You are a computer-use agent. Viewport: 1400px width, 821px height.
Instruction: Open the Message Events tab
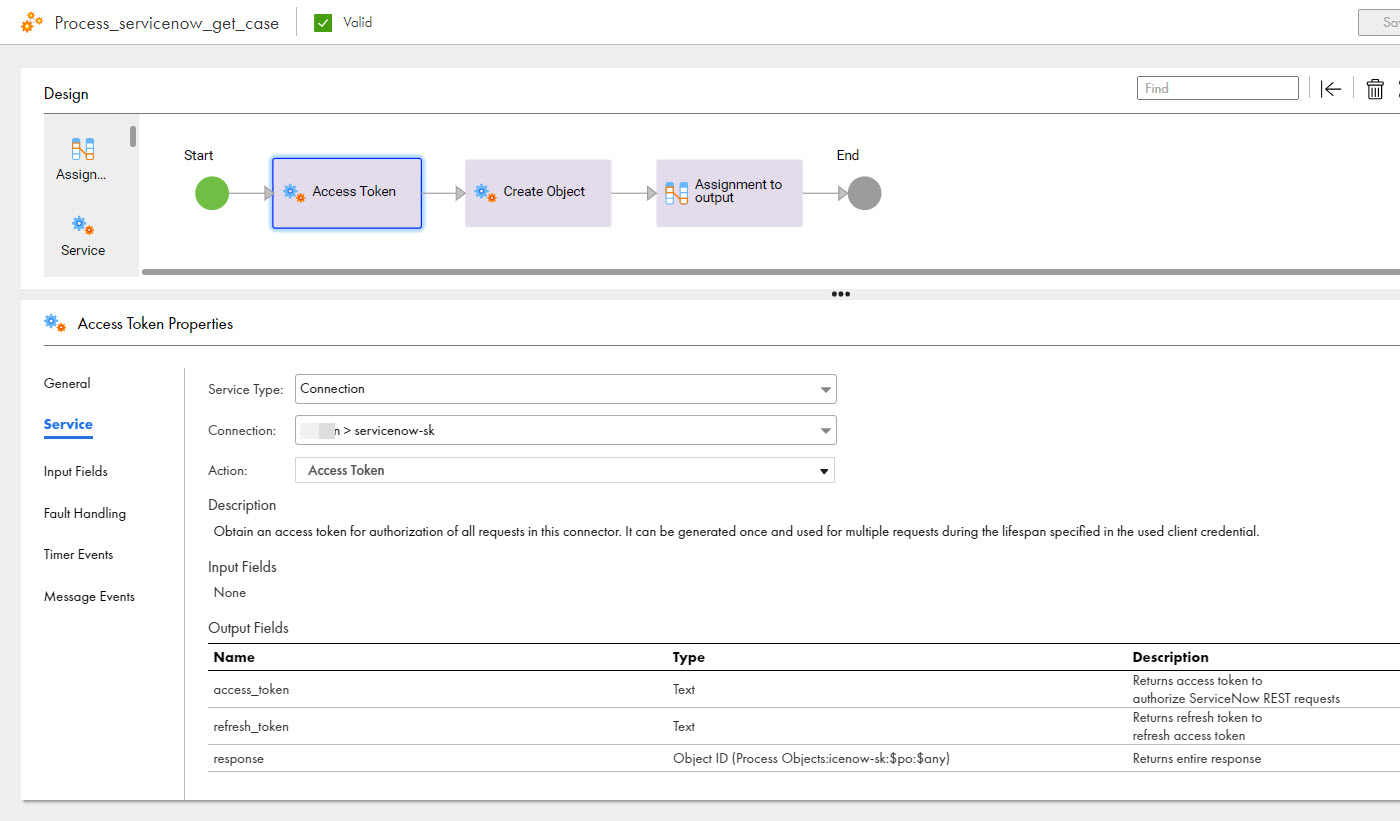click(89, 596)
